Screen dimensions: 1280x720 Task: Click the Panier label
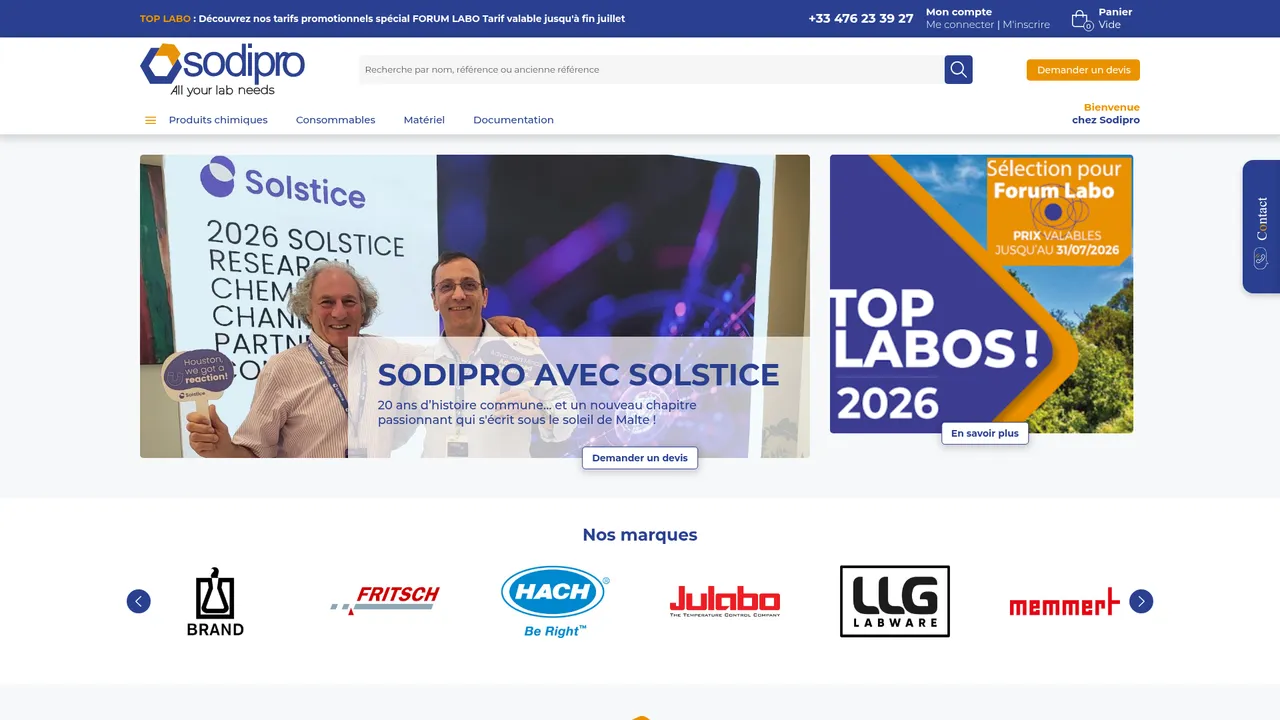coord(1115,12)
